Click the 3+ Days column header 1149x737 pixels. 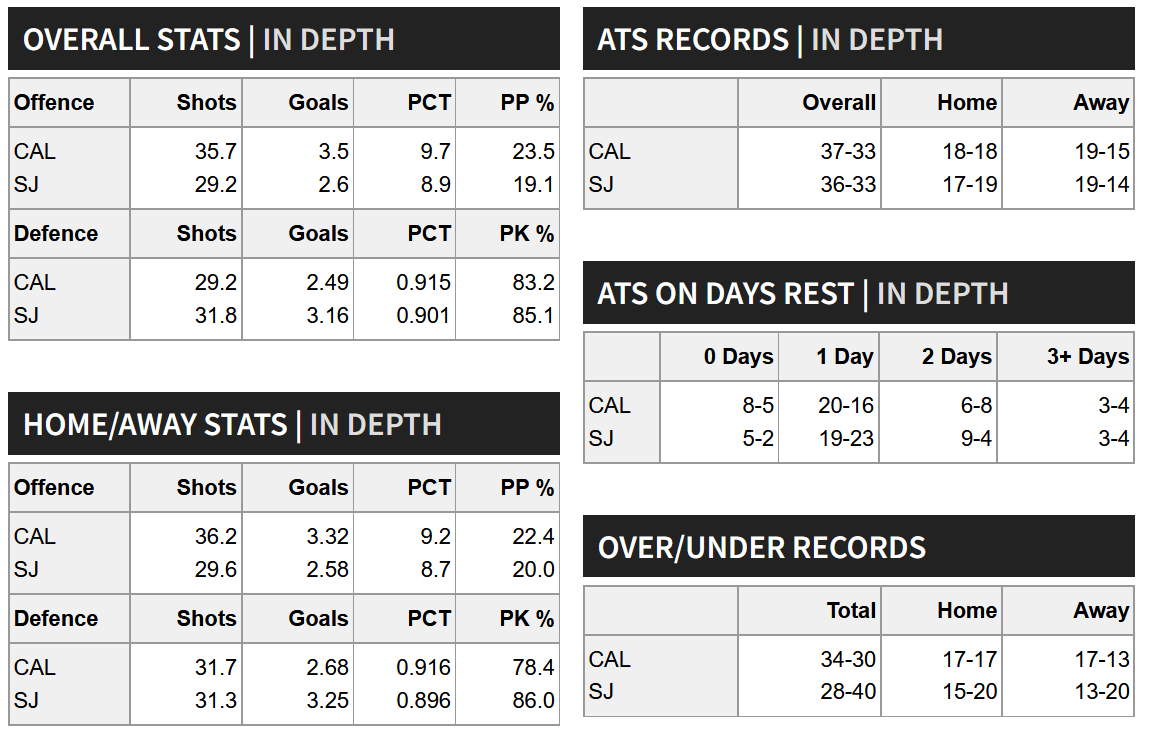tap(1087, 357)
